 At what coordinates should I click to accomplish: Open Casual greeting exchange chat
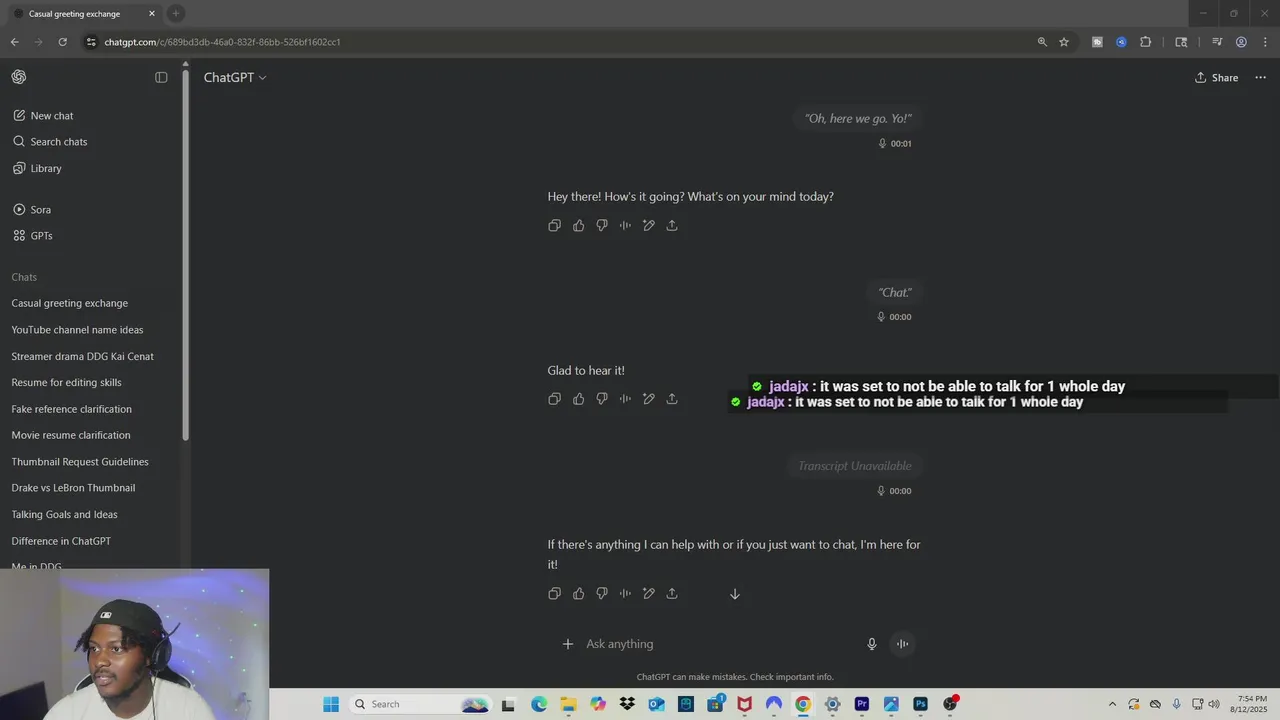click(70, 303)
